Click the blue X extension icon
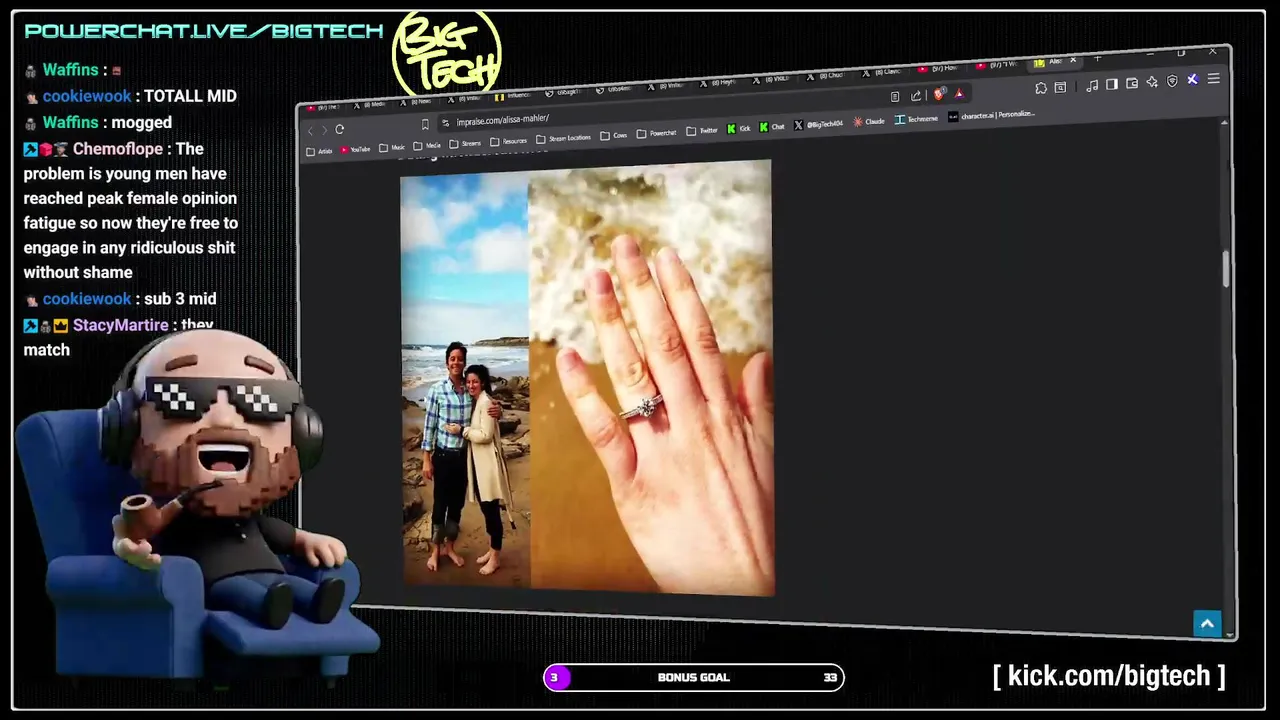The height and width of the screenshot is (720, 1280). click(1193, 79)
